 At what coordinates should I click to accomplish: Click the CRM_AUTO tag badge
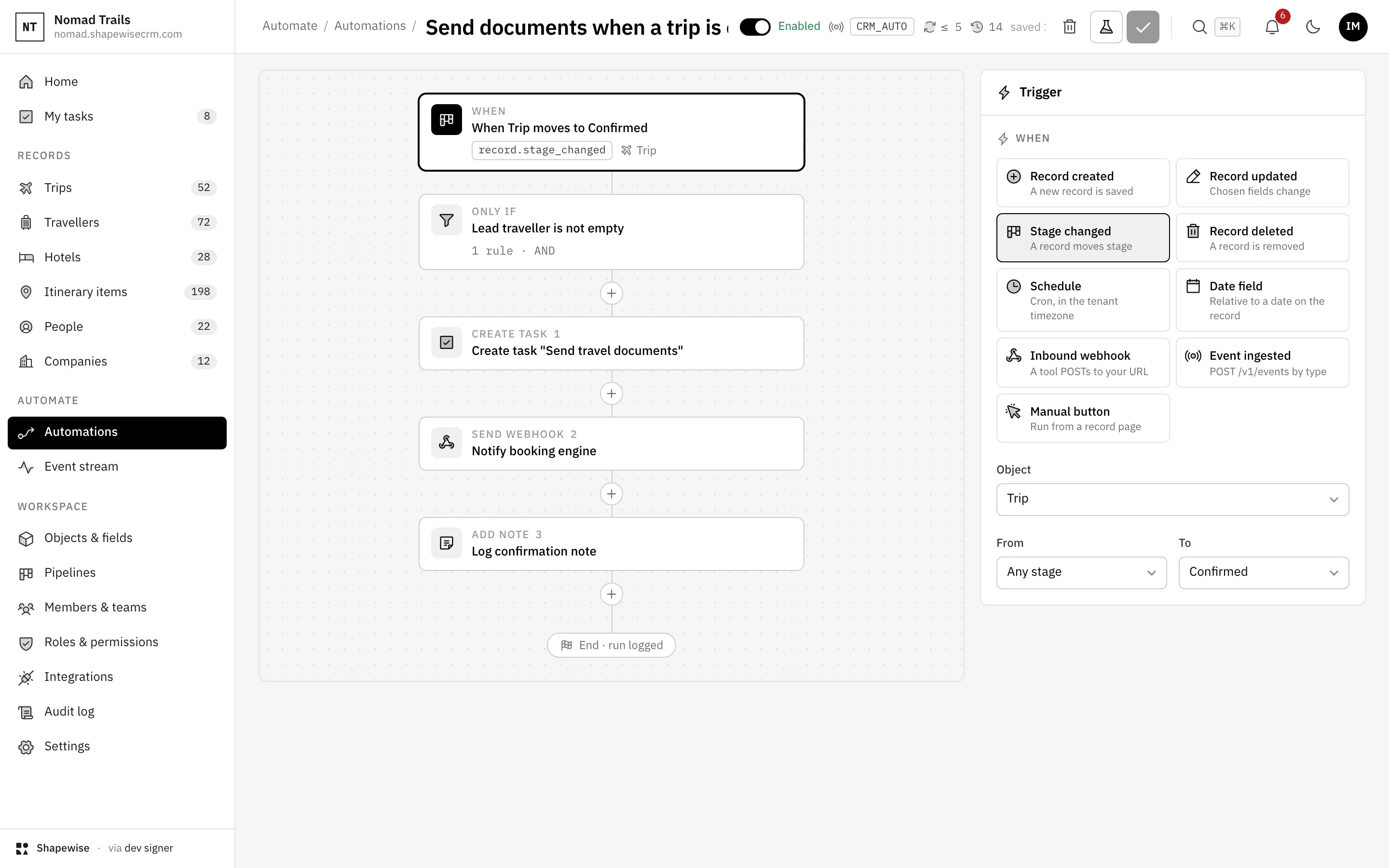(881, 27)
